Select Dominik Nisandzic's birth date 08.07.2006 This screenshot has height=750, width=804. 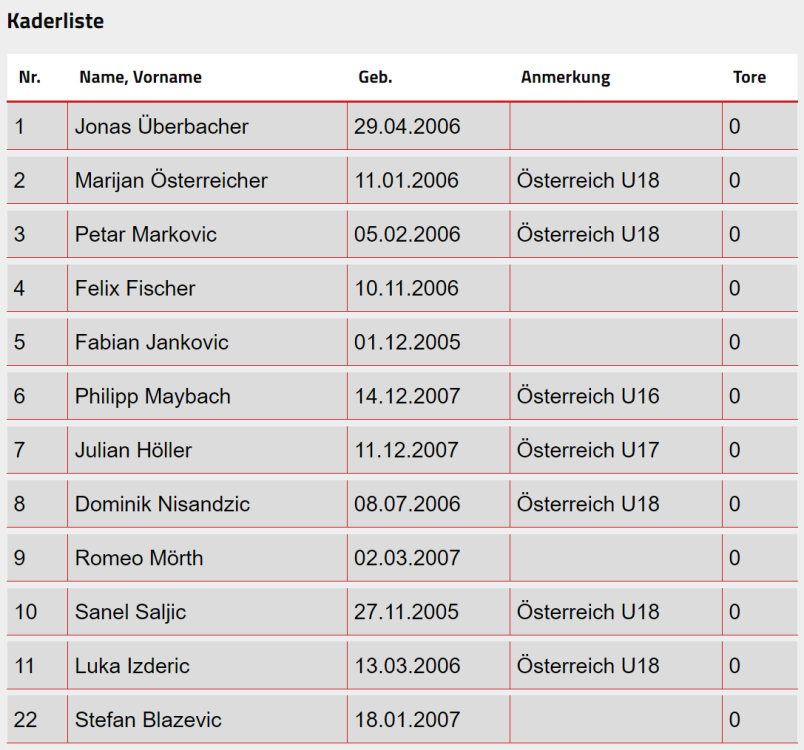coord(407,505)
